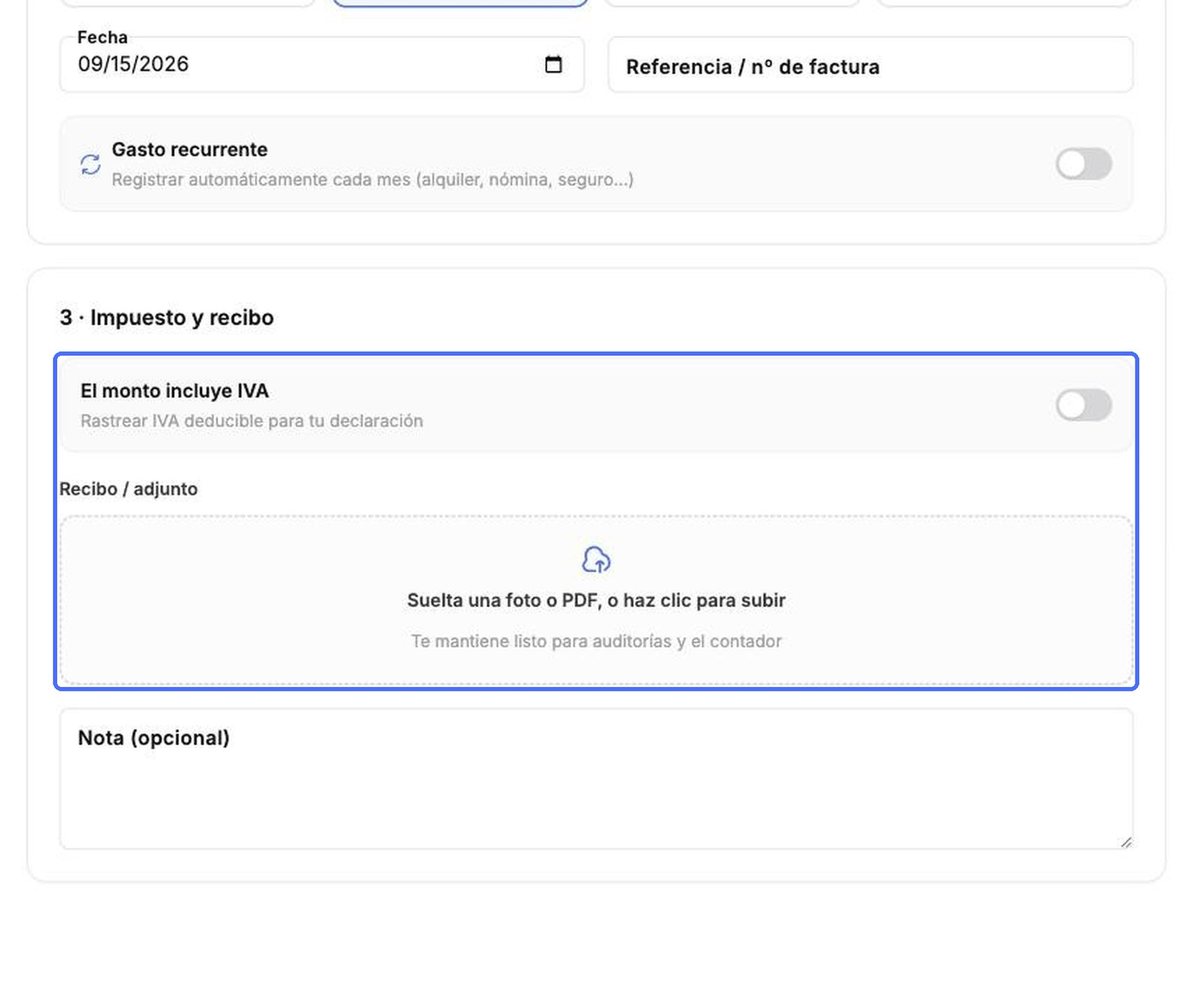The width and height of the screenshot is (1200, 982).
Task: Click the Registrar automáticamente cada mes text
Action: click(x=372, y=180)
